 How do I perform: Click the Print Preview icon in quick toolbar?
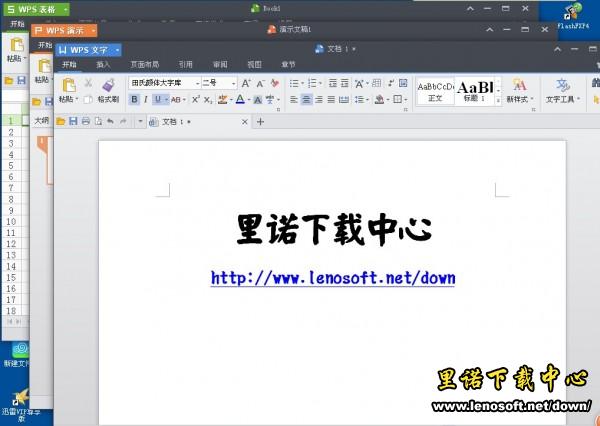[x=98, y=121]
